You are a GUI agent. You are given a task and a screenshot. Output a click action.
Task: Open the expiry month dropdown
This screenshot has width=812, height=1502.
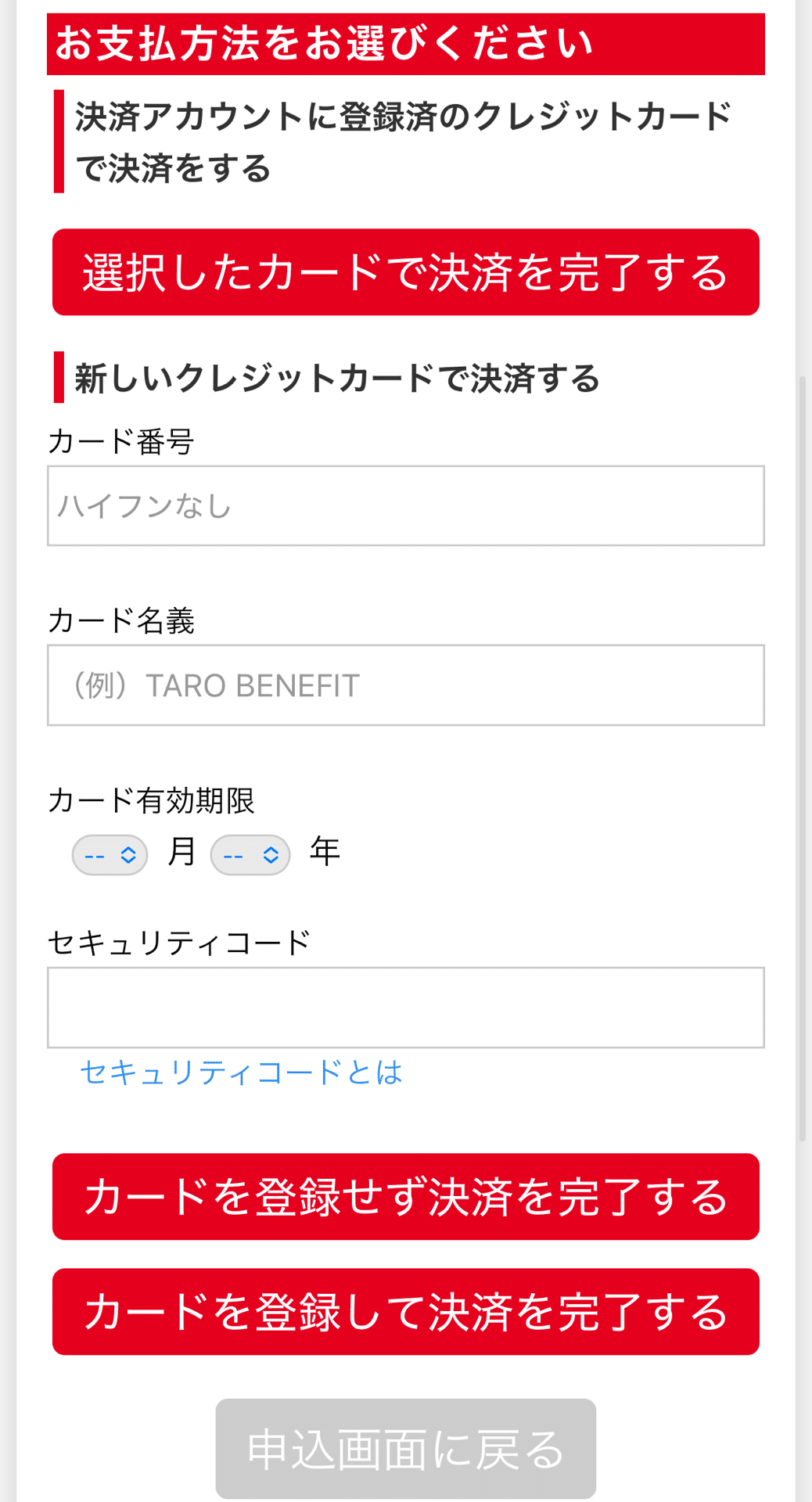pos(110,855)
